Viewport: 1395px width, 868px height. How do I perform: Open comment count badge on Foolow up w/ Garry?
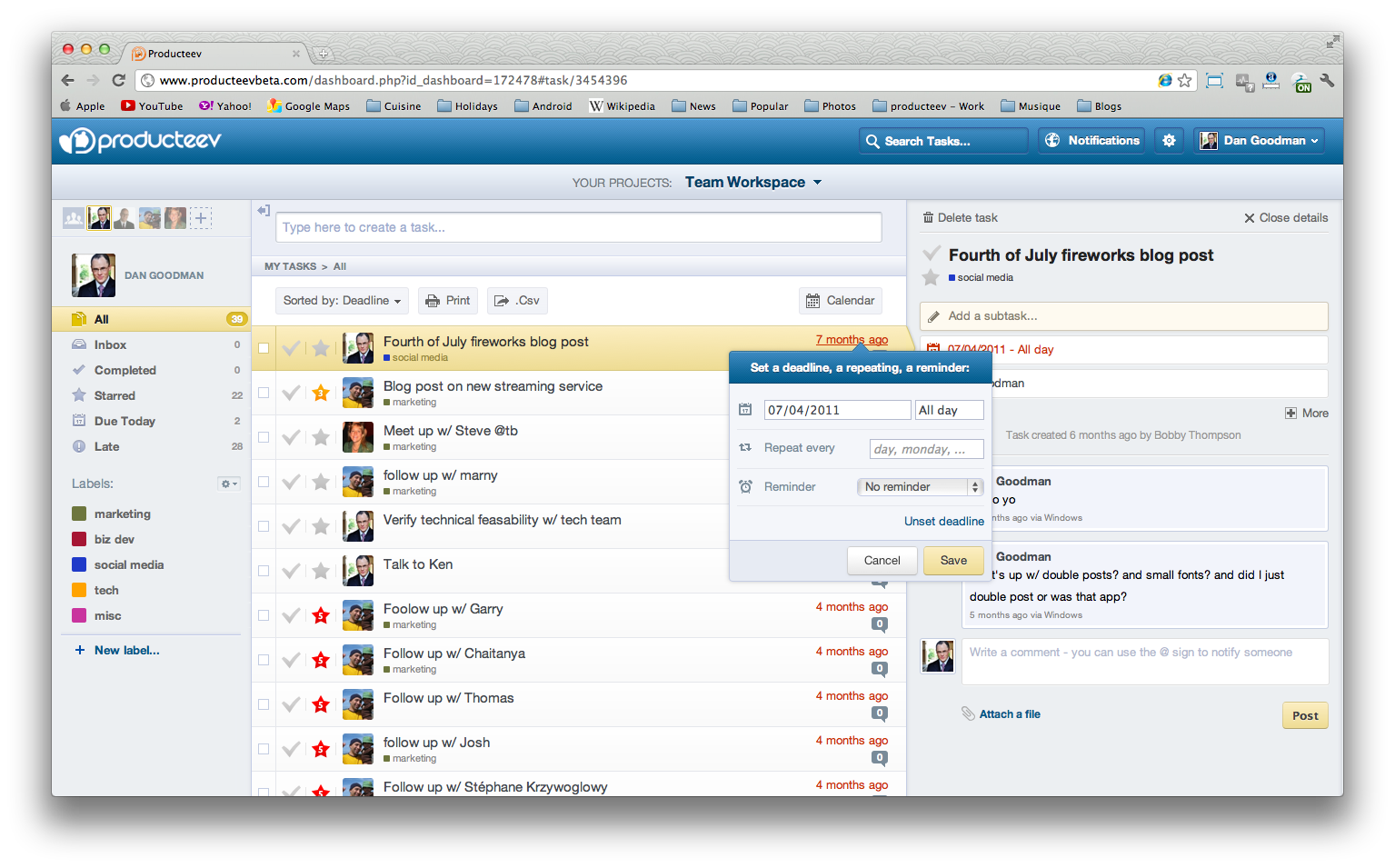click(879, 624)
